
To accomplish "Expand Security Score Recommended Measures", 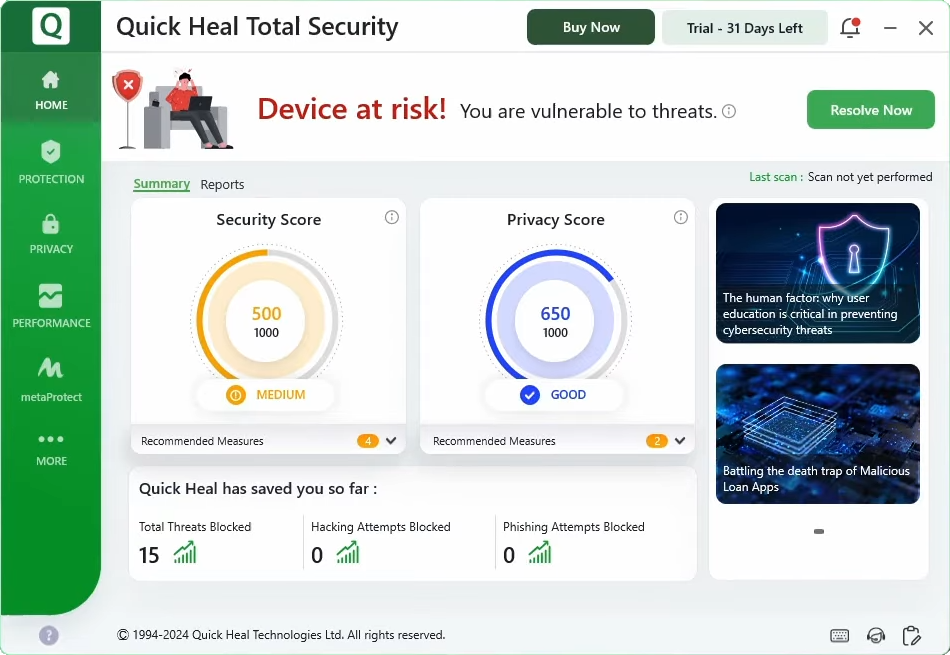I will [x=391, y=441].
